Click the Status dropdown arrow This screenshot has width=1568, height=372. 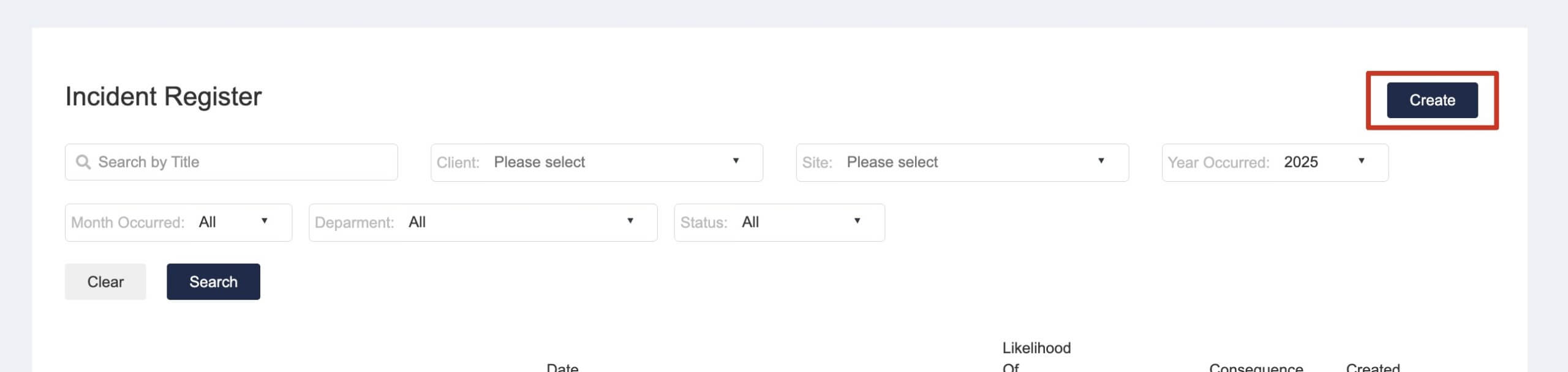(x=858, y=221)
